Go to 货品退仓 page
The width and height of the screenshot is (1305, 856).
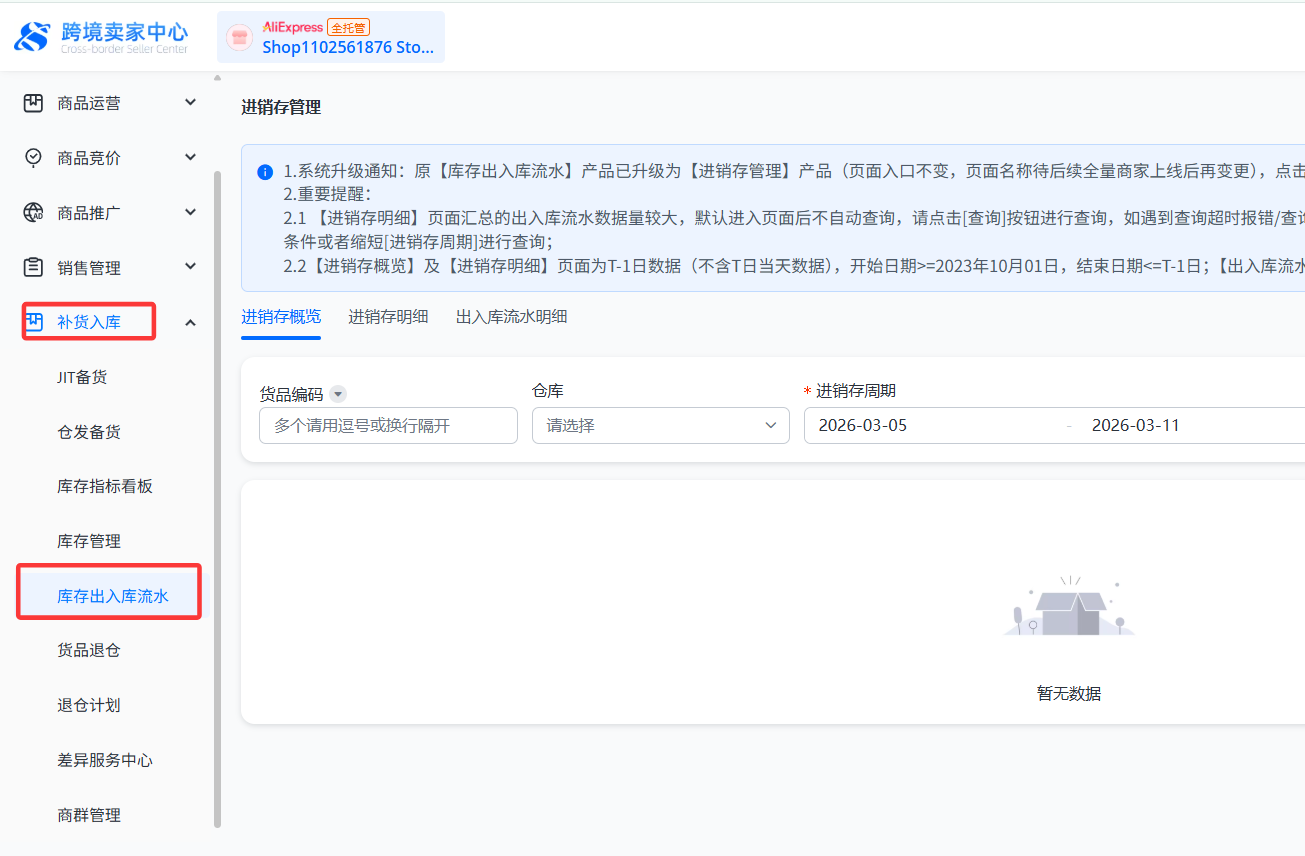tap(89, 650)
